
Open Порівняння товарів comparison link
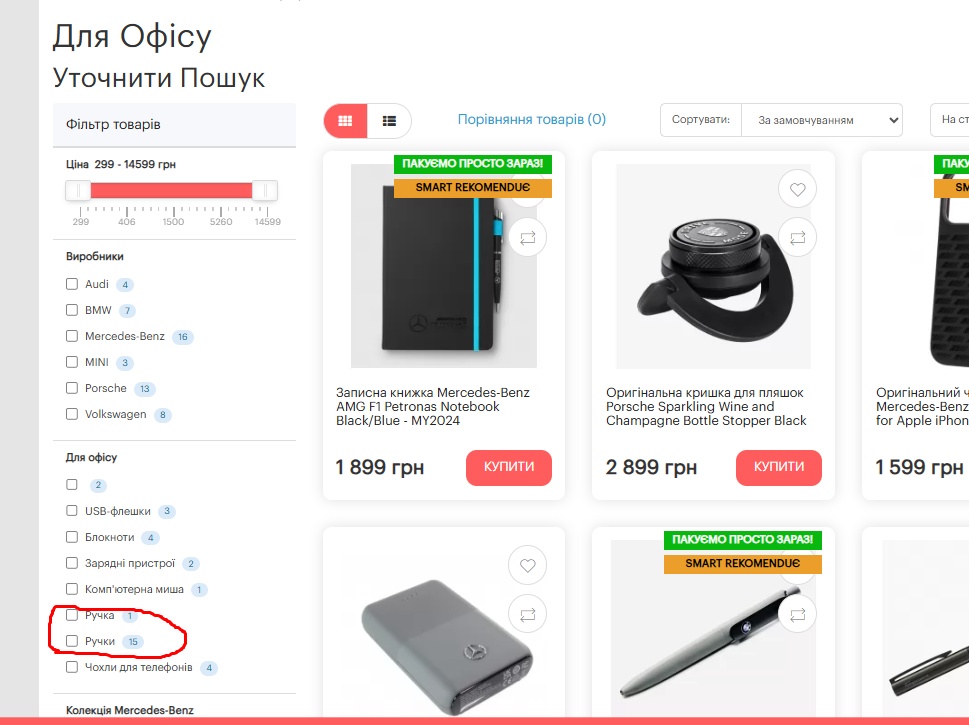(x=531, y=119)
